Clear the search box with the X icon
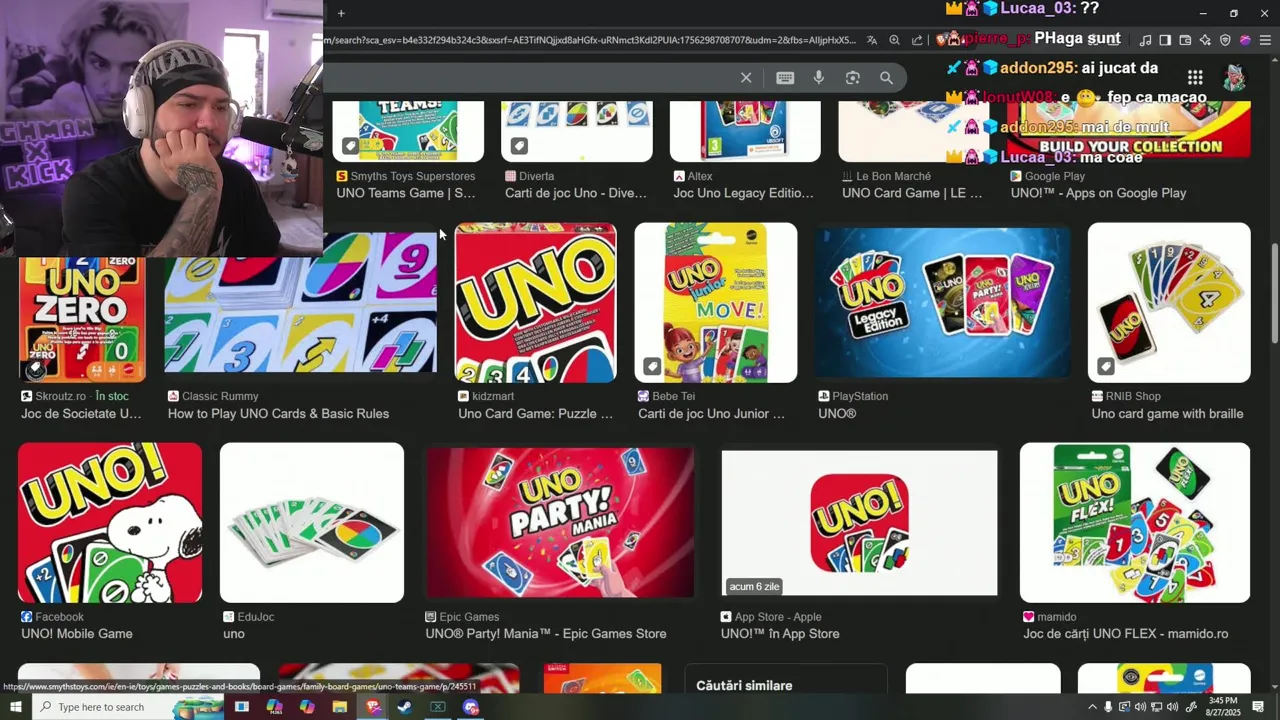Screen dimensions: 1280x720 (746, 78)
